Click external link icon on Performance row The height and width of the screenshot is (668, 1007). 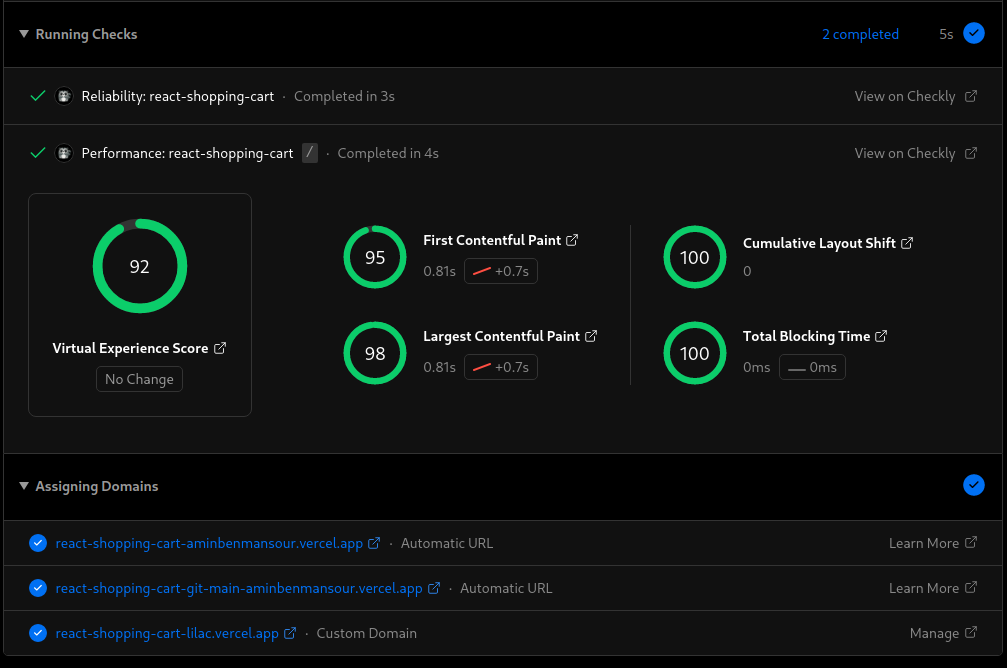pyautogui.click(x=971, y=153)
